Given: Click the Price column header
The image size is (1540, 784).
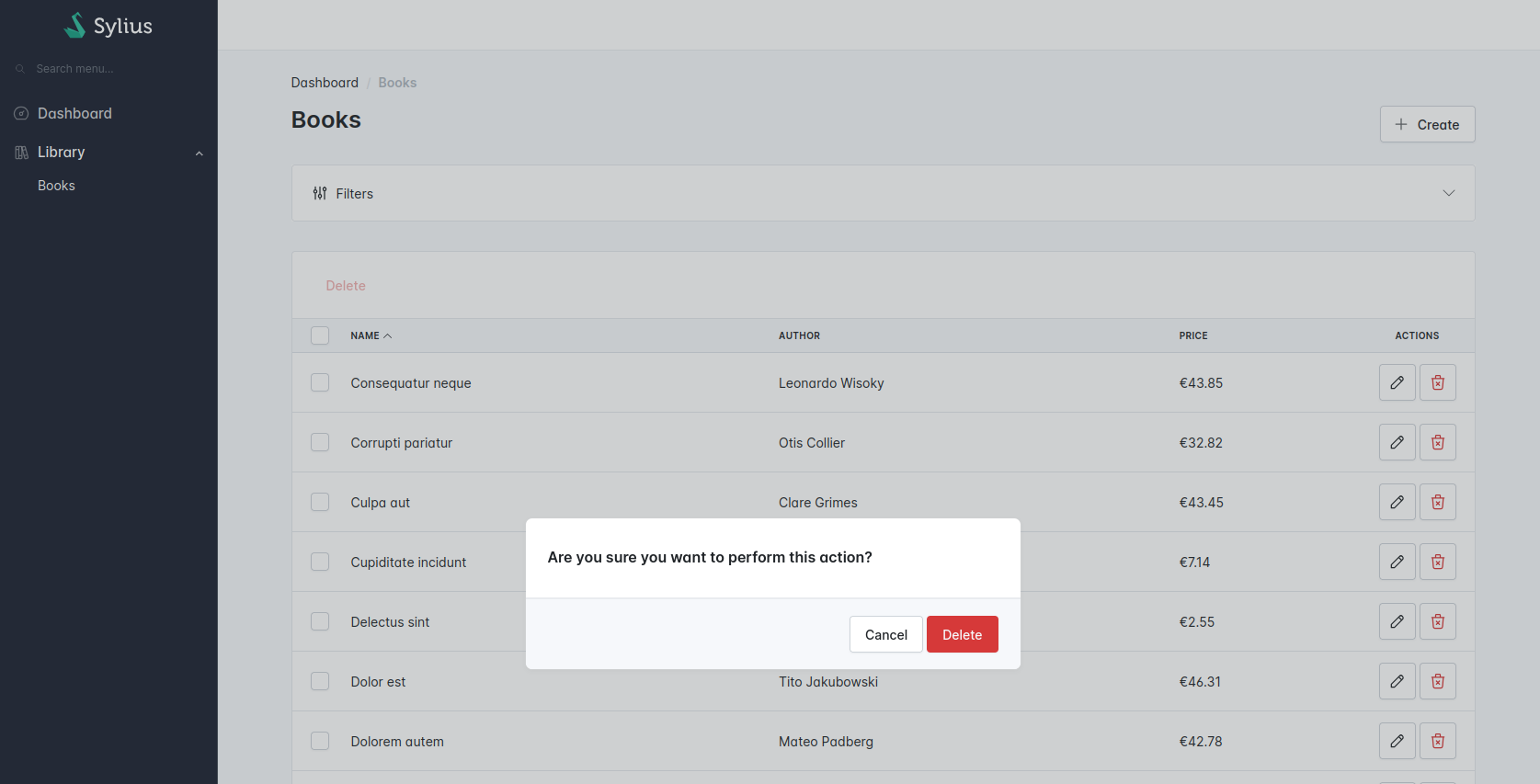Looking at the screenshot, I should 1193,335.
